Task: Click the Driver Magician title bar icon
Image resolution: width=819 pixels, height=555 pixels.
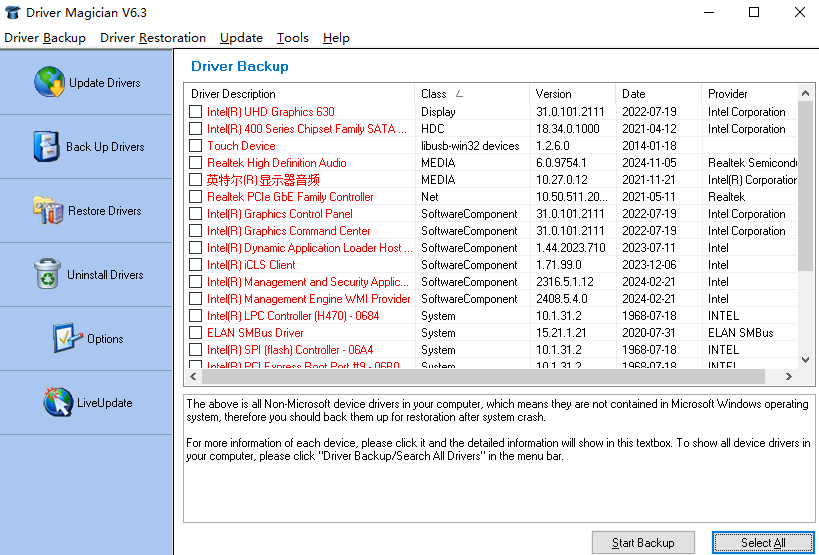Action: (12, 12)
